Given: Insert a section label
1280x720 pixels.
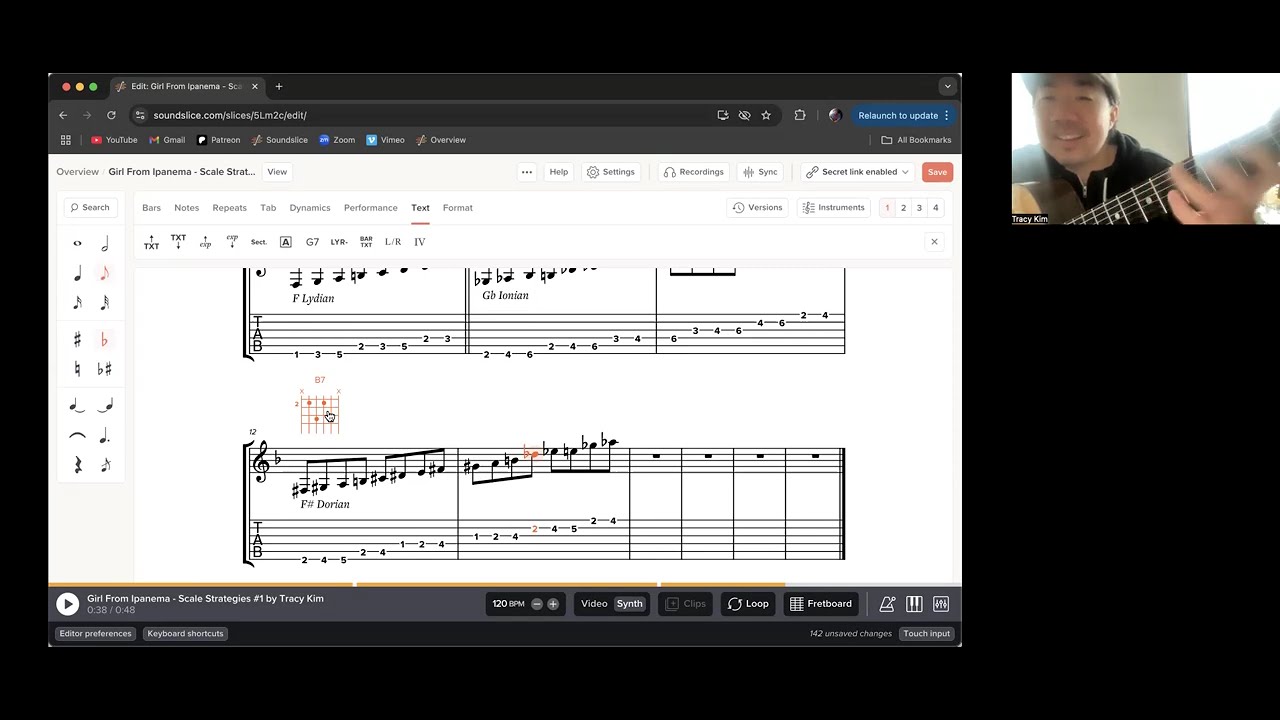Looking at the screenshot, I should click(259, 242).
